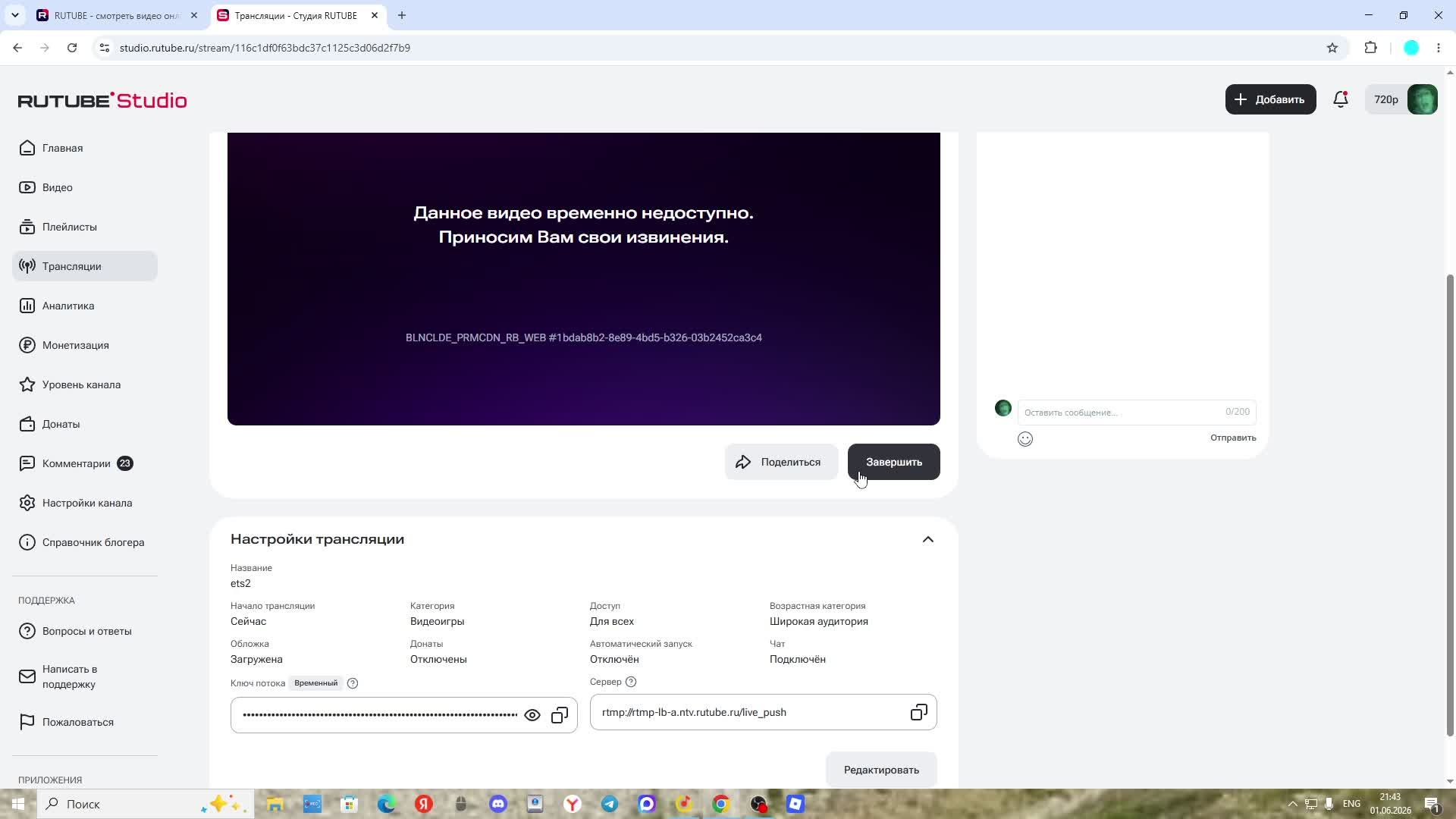Click the Редактировать button
Viewport: 1456px width, 819px height.
coord(881,770)
